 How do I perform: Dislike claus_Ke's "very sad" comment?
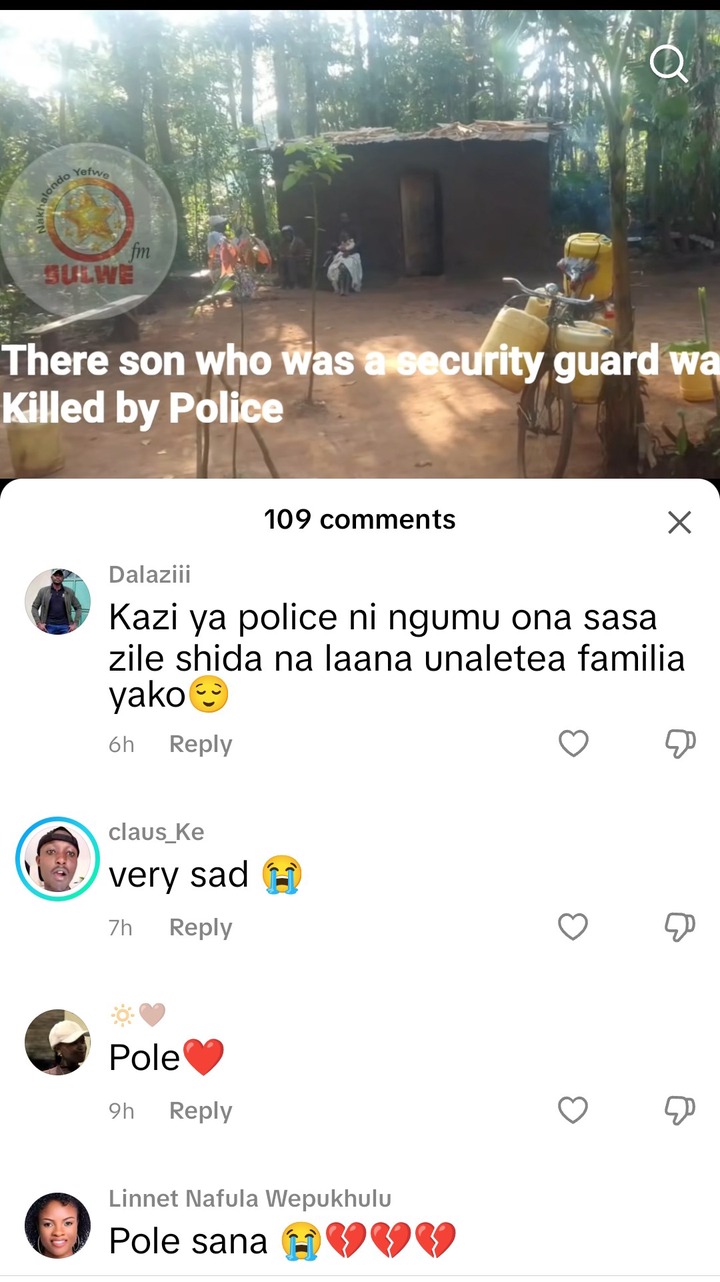(x=680, y=927)
